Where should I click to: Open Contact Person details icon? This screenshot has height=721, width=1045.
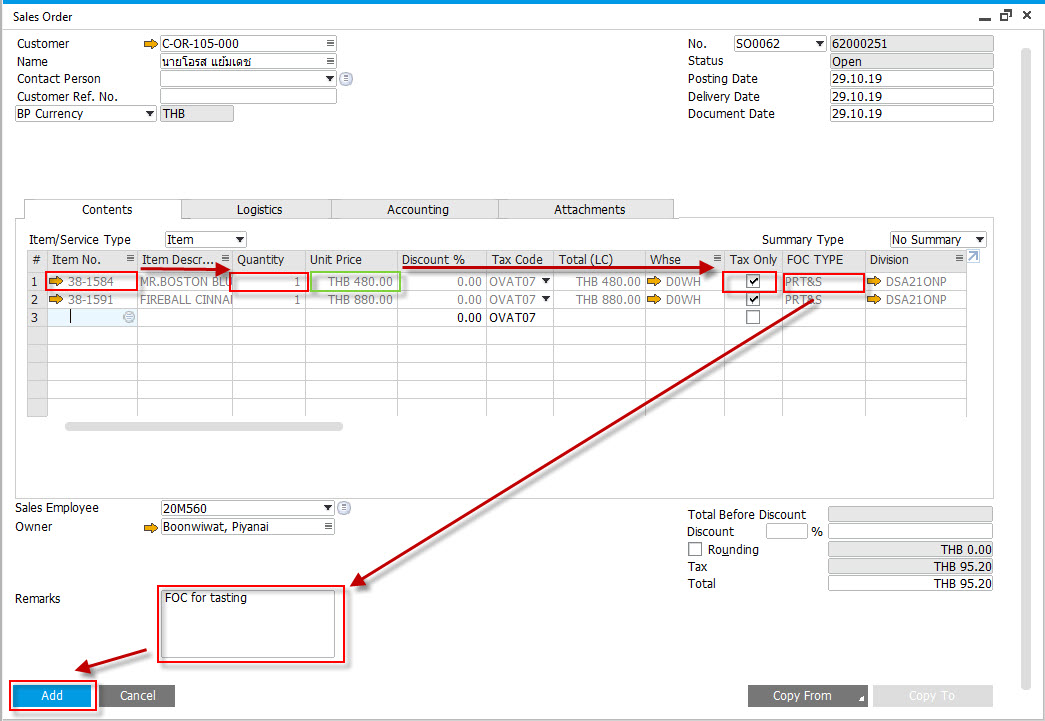(x=346, y=79)
